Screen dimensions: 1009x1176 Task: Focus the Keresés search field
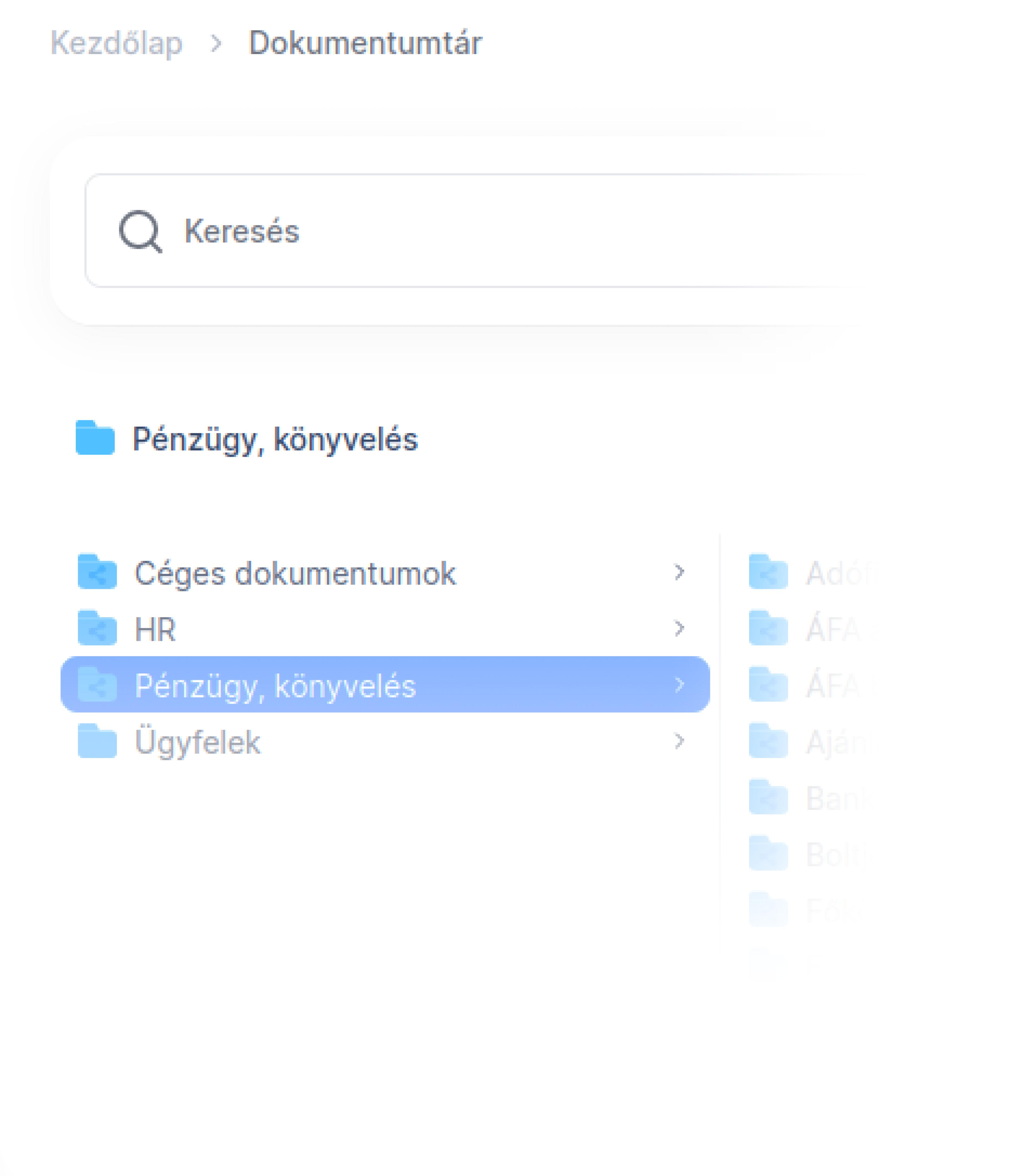(x=454, y=231)
